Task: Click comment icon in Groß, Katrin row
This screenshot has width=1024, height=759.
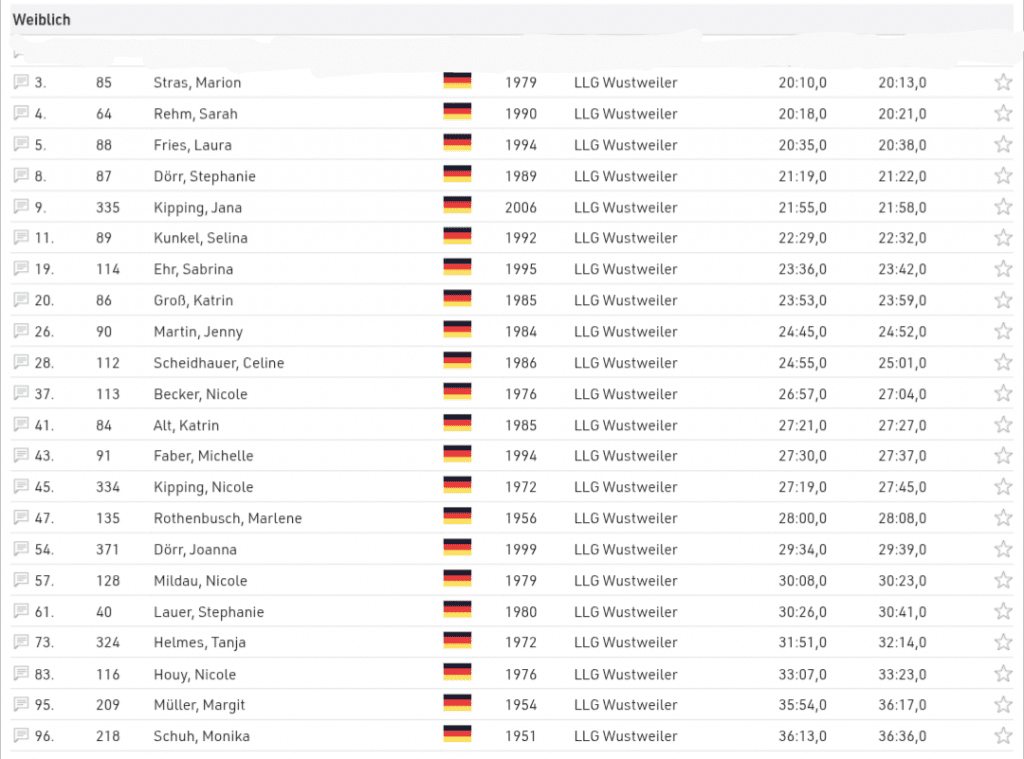Action: tap(21, 300)
